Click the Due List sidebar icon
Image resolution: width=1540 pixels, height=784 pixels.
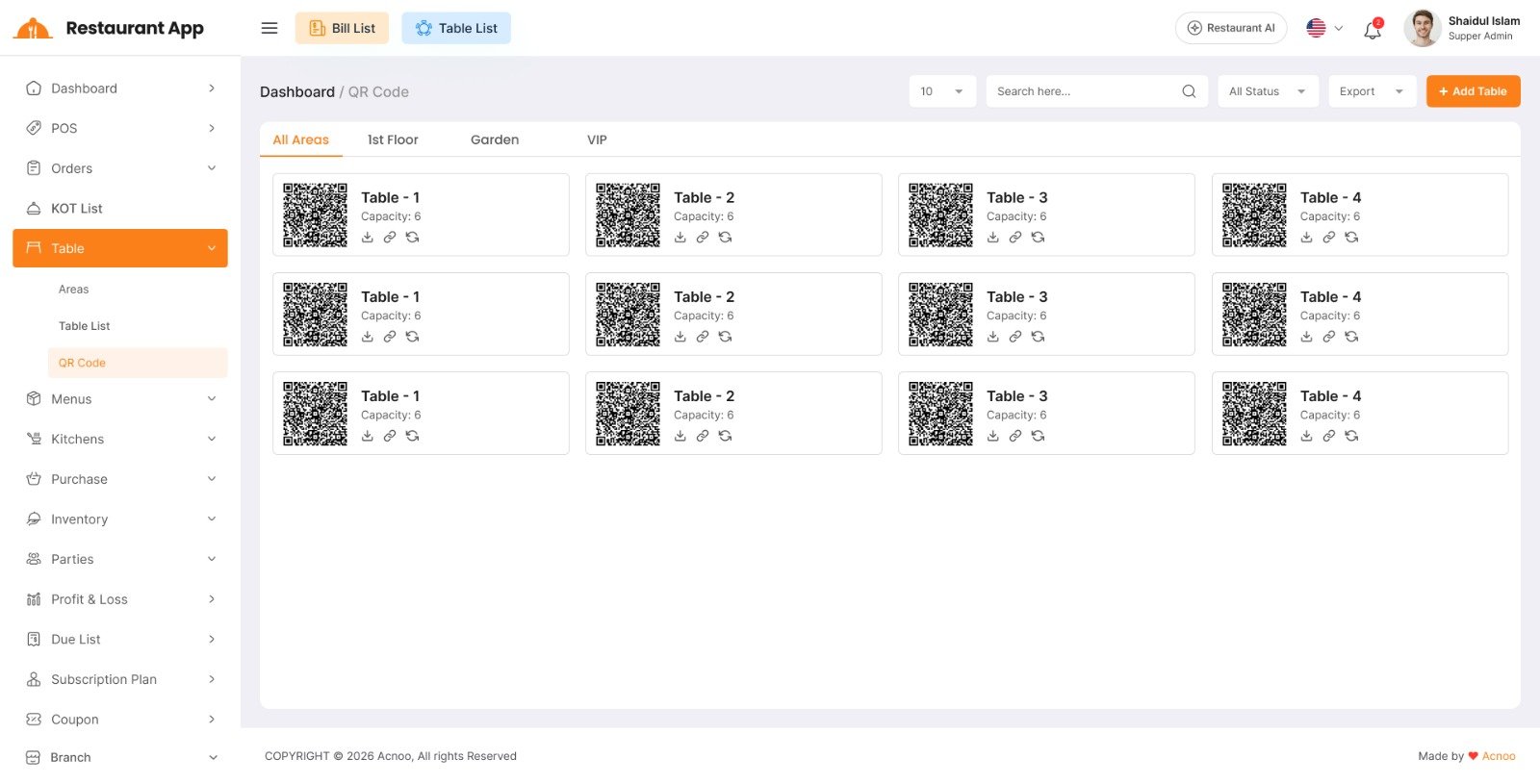click(34, 640)
